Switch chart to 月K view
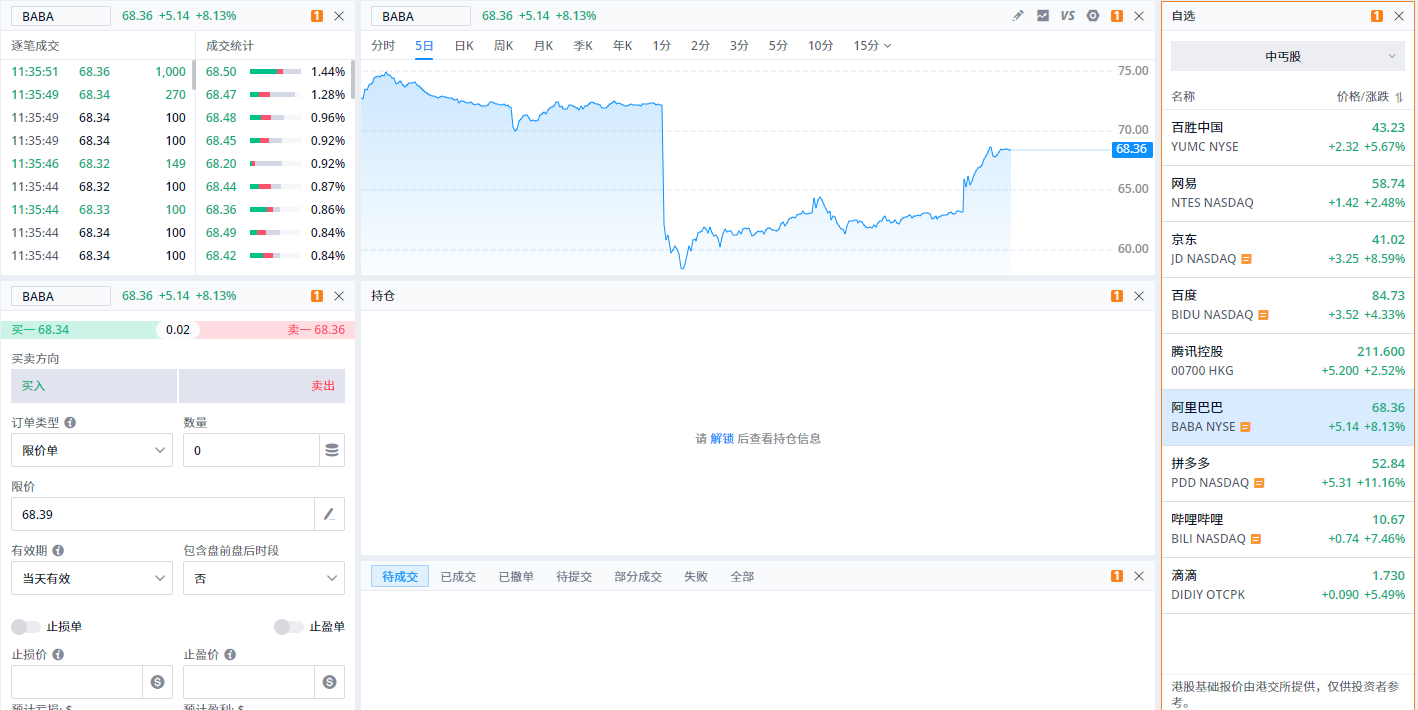This screenshot has width=1418, height=710. click(543, 46)
